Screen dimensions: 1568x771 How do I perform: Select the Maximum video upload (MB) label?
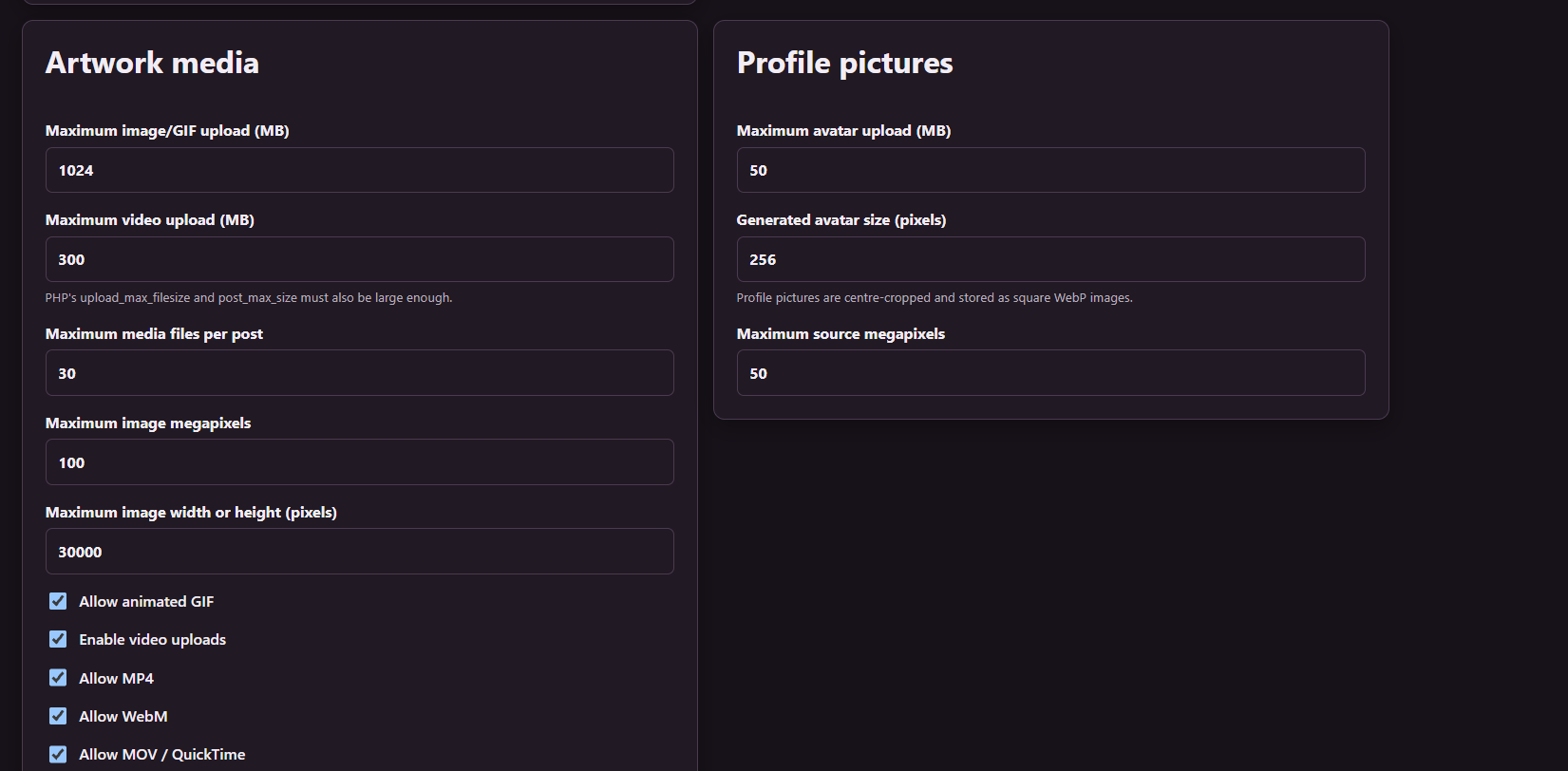(x=150, y=220)
